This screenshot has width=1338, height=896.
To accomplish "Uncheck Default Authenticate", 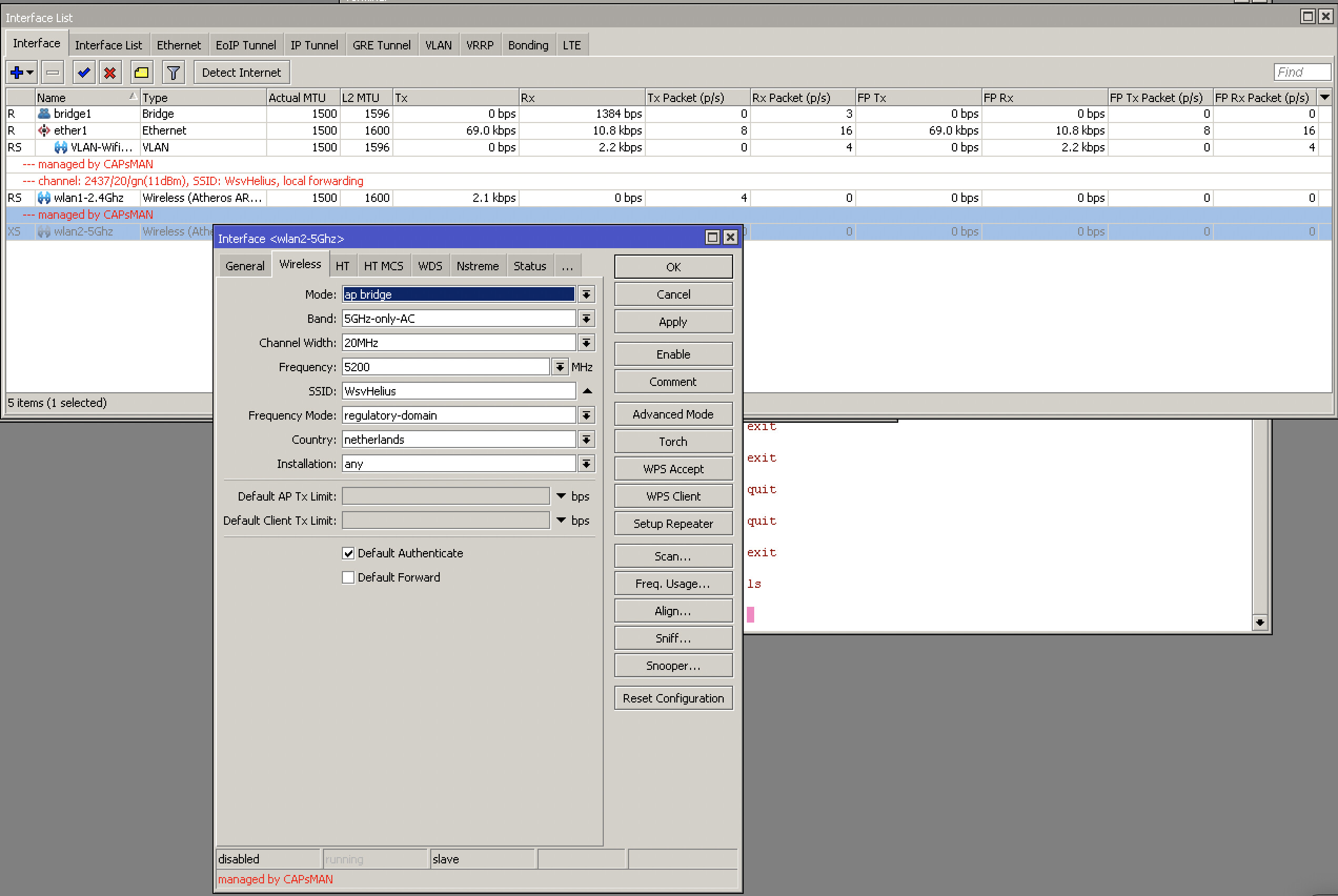I will (x=348, y=553).
